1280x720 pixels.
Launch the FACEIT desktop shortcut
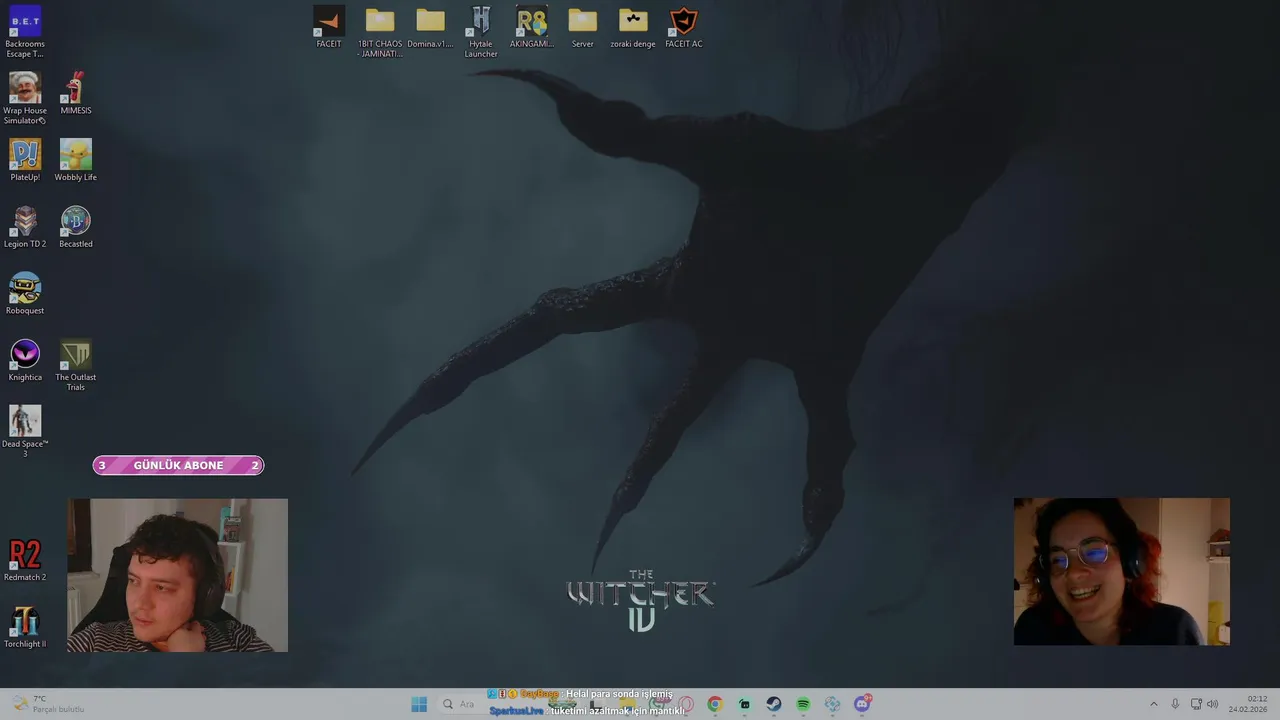click(329, 27)
